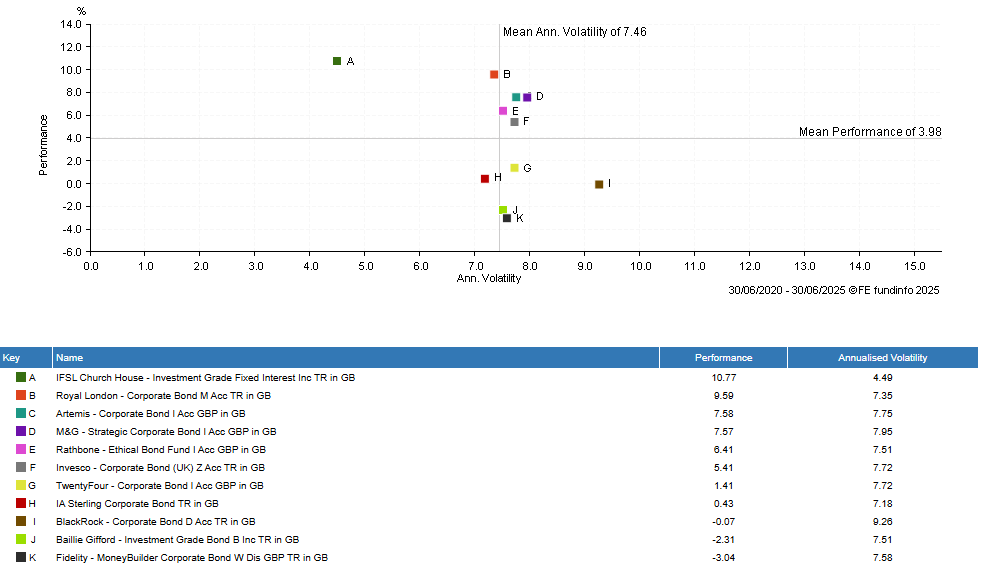Sort by Annualised Volatility column header
This screenshot has height=574, width=982.
(x=882, y=358)
